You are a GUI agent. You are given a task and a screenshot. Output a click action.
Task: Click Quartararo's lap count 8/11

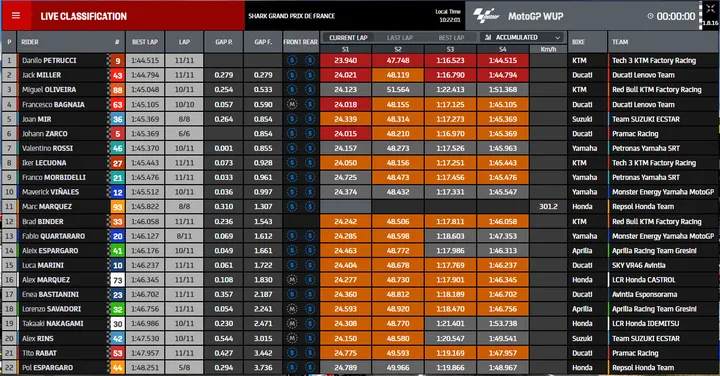tap(184, 236)
